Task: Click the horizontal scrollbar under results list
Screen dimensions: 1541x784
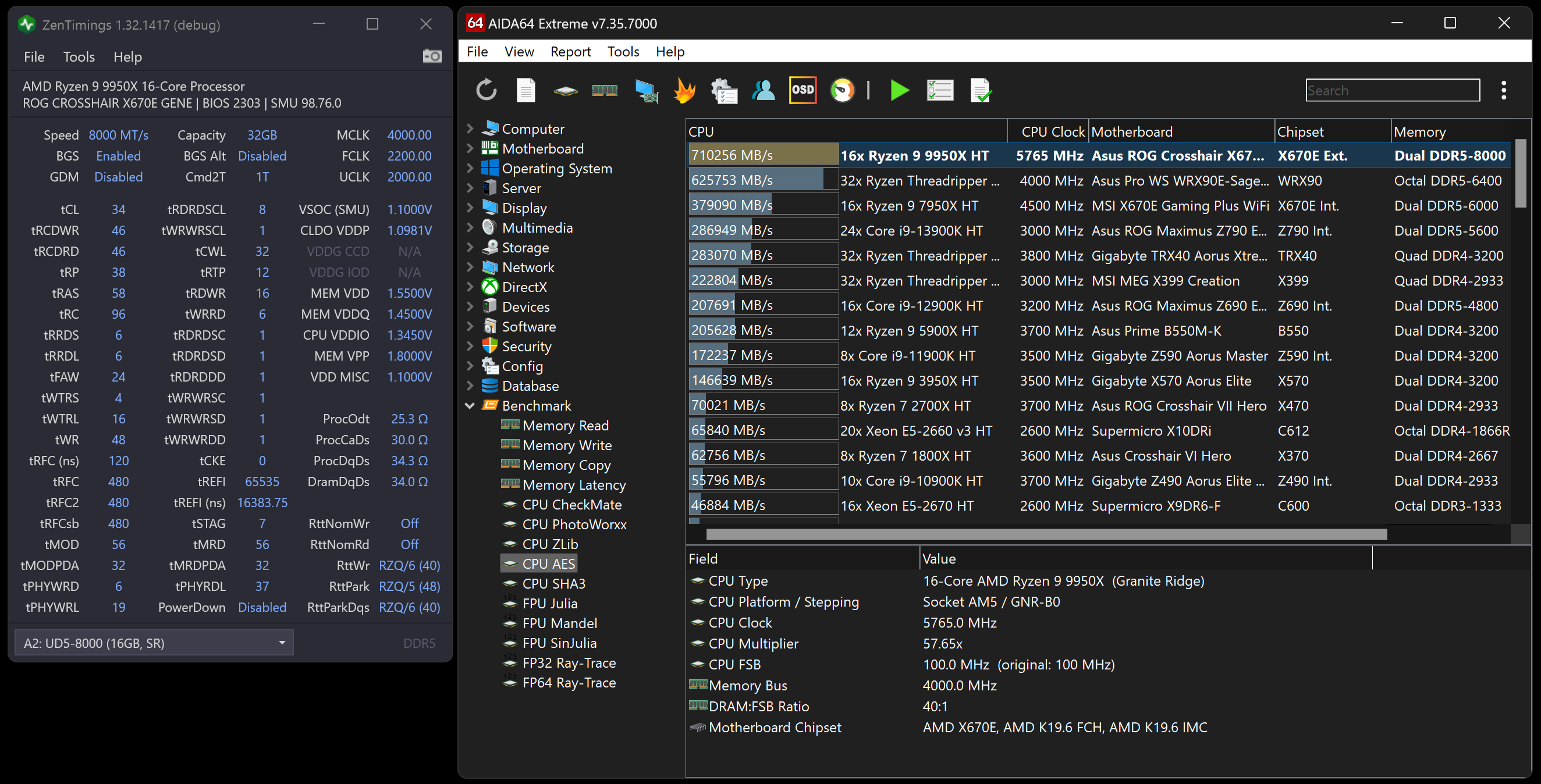Action: pyautogui.click(x=1046, y=534)
